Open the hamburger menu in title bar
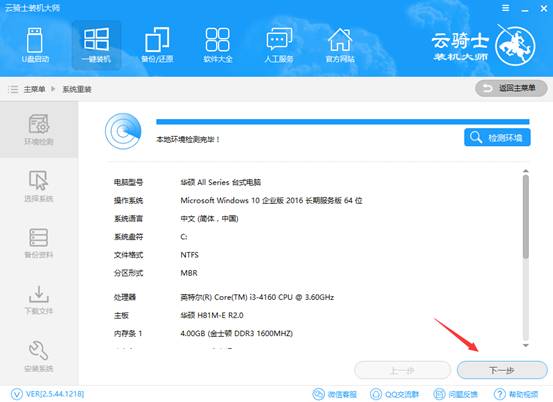 point(505,8)
